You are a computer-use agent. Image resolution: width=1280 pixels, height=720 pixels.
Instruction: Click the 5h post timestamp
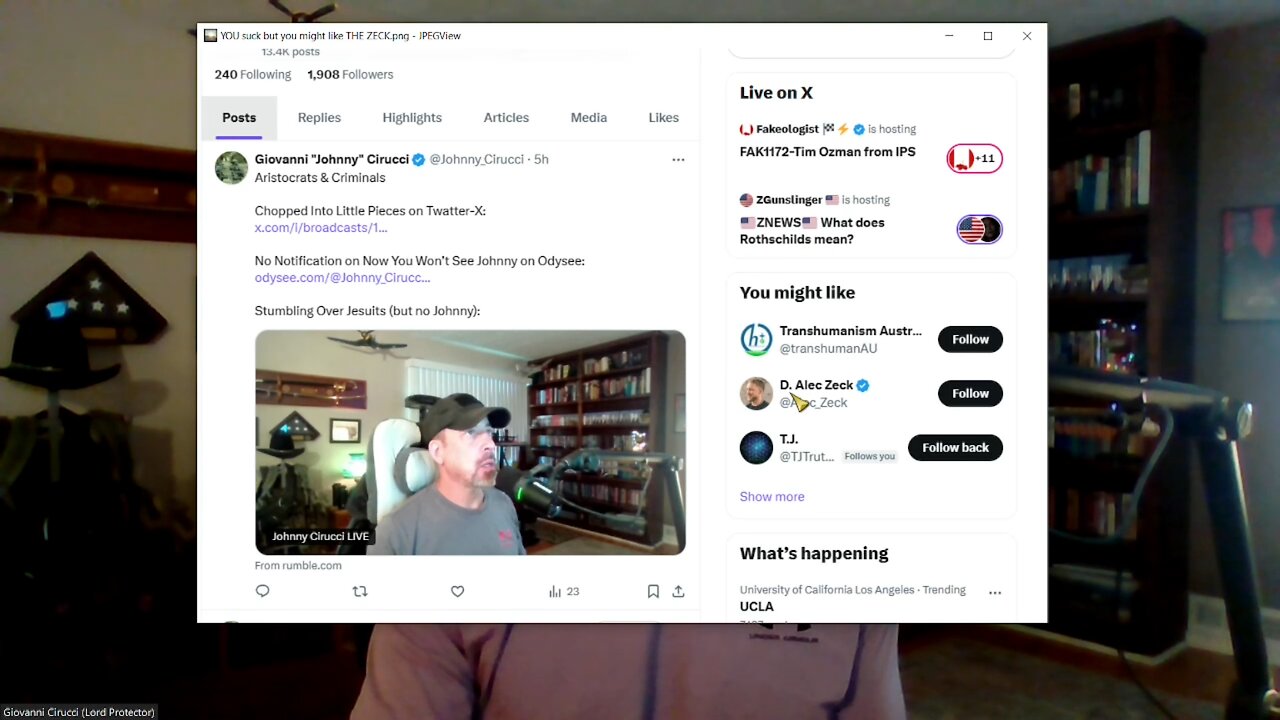(541, 159)
